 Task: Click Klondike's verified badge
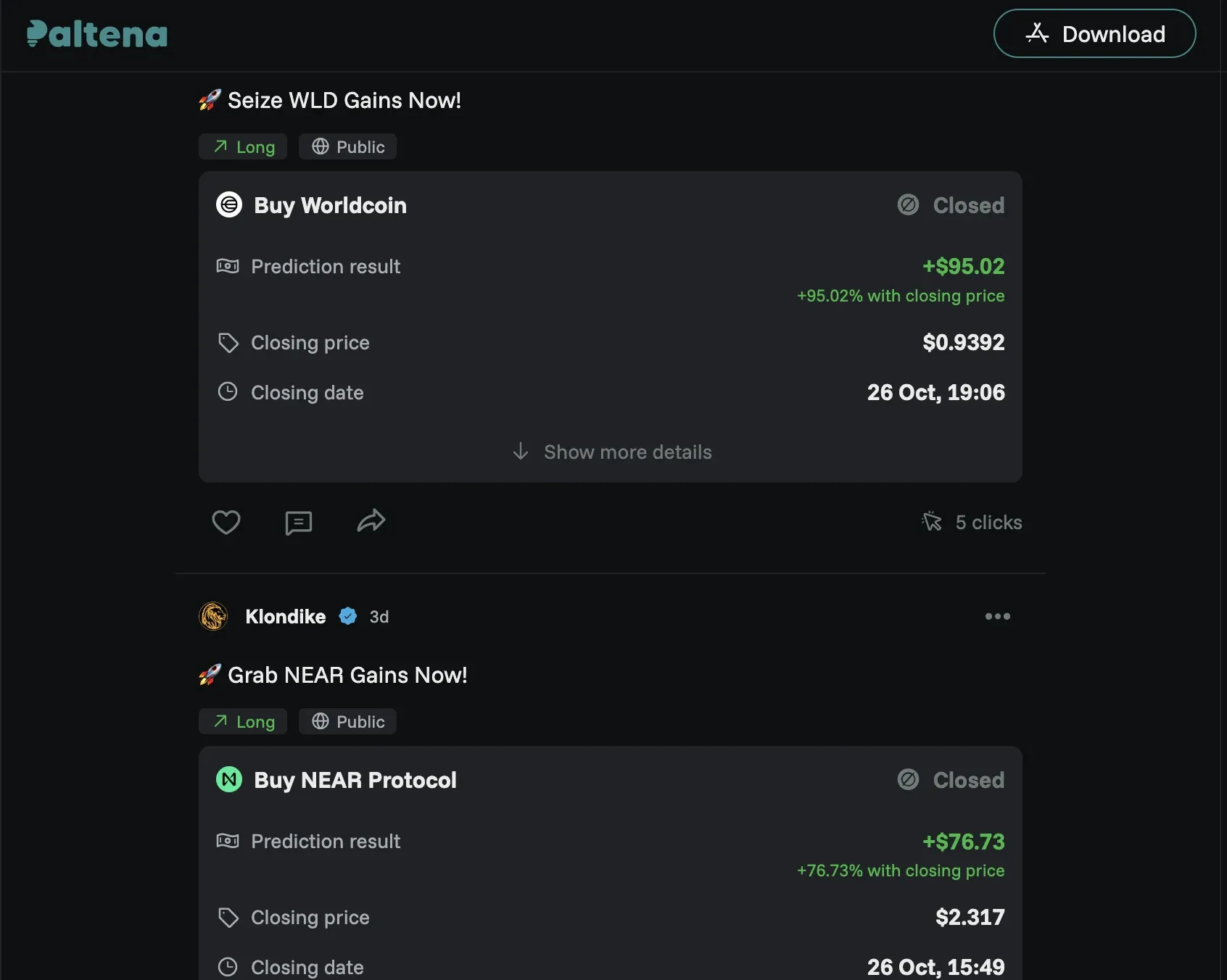click(x=348, y=616)
